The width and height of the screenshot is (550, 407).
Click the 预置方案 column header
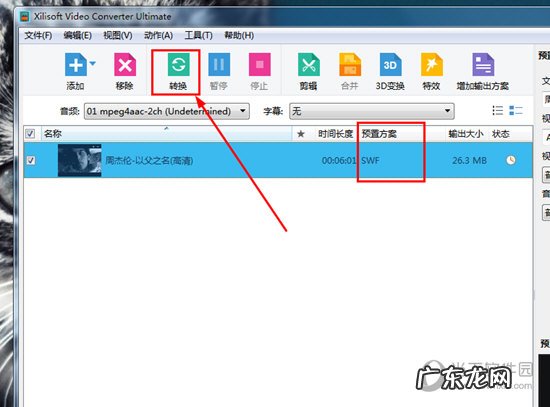click(x=379, y=134)
